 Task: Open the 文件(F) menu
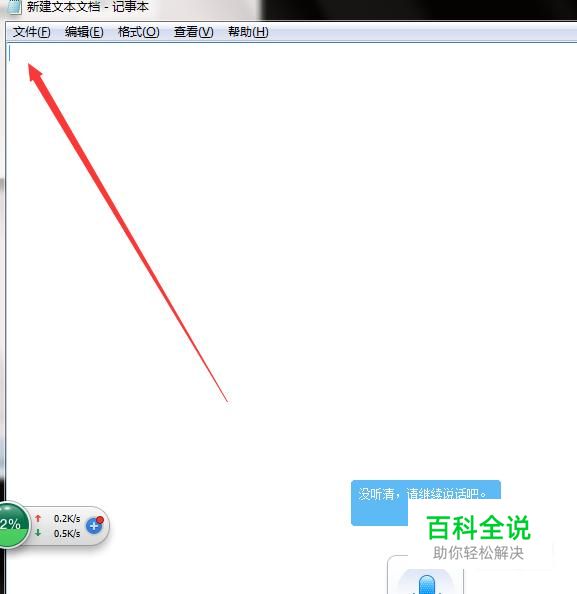[x=31, y=32]
